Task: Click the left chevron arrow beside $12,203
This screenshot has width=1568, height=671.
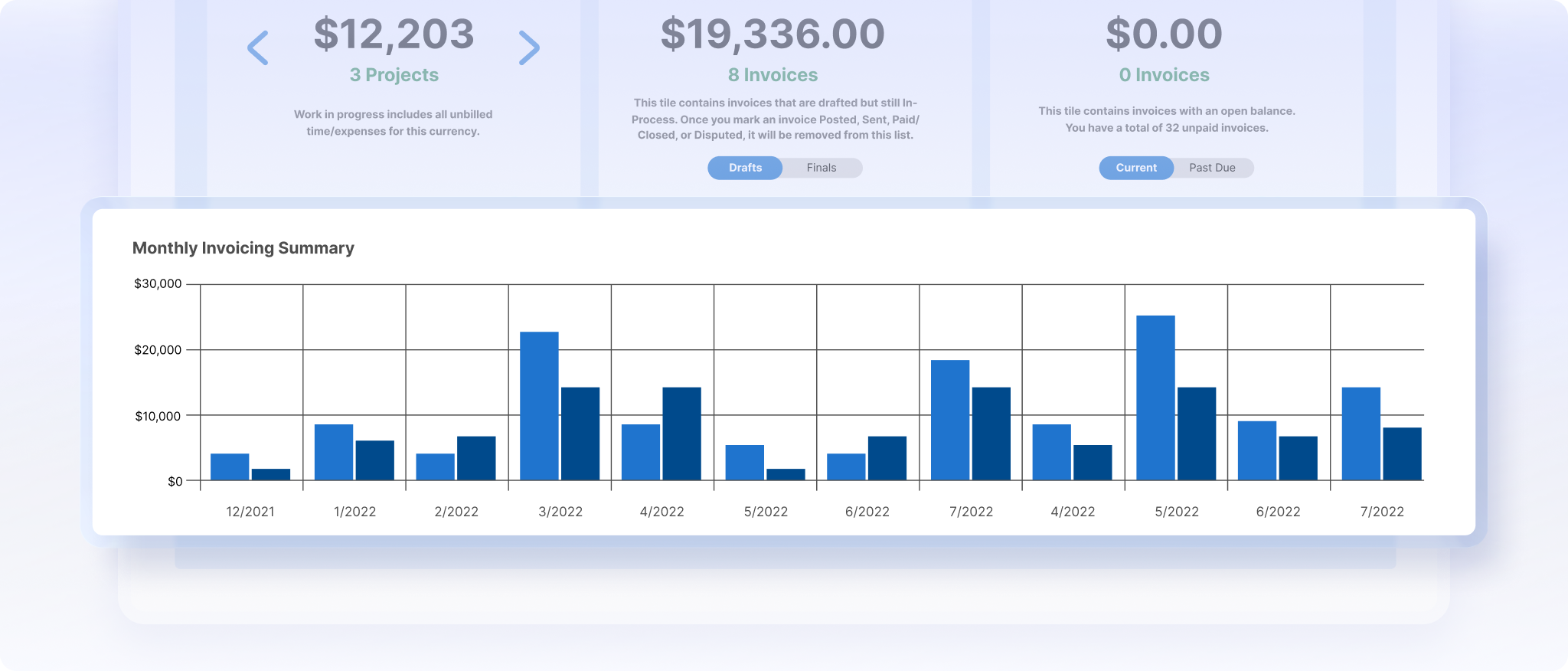Action: click(258, 47)
